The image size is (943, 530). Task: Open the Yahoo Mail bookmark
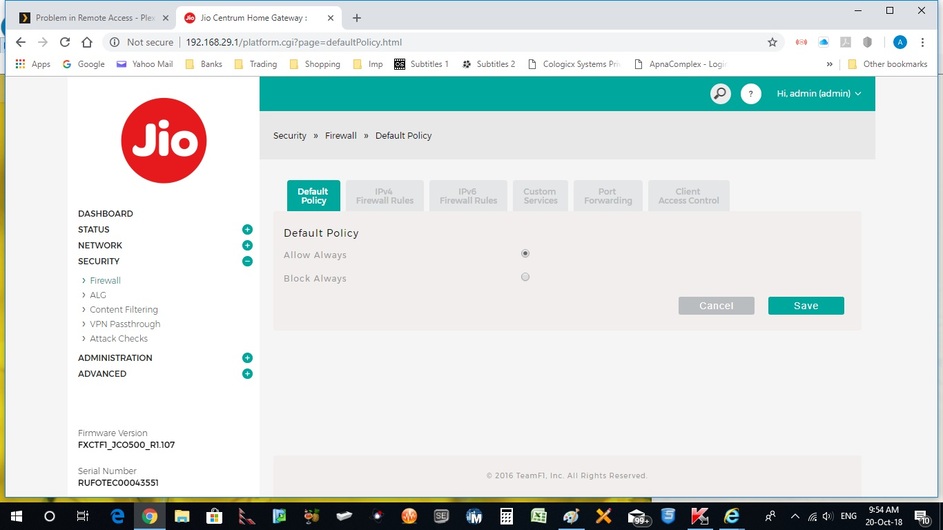click(x=144, y=64)
